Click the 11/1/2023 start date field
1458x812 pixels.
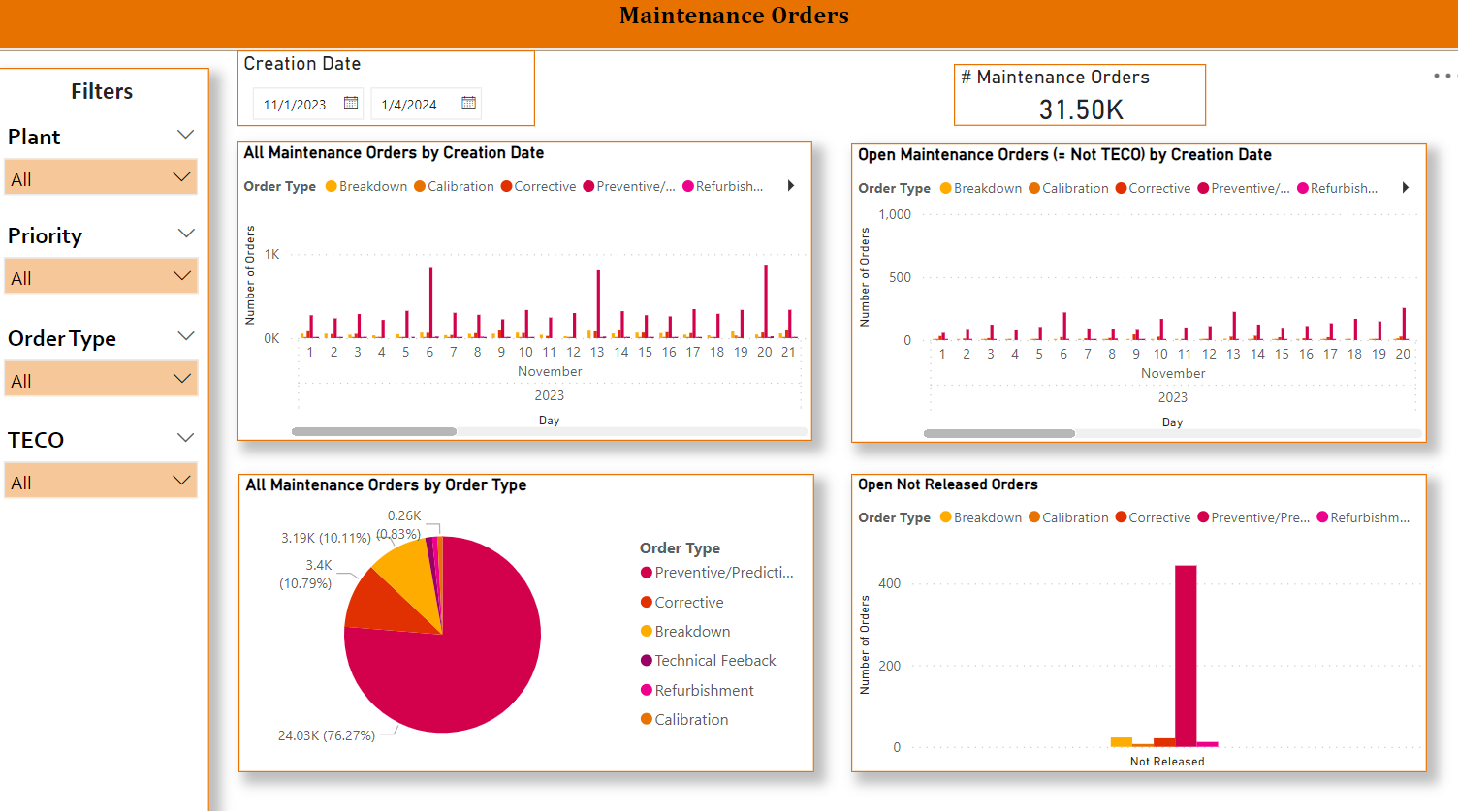[296, 105]
